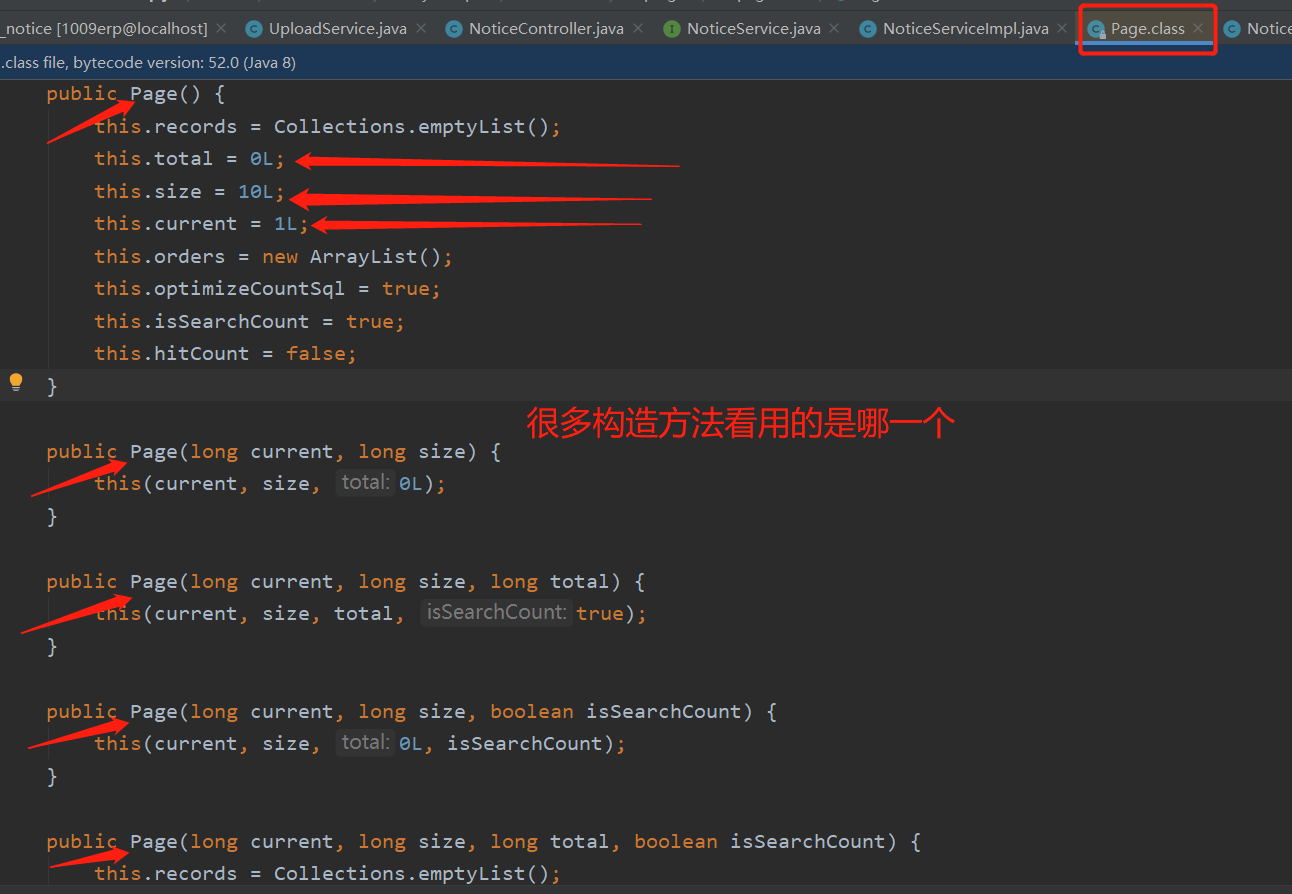The width and height of the screenshot is (1292, 894).
Task: Click the total: inlay hint in two-arg constructor
Action: [x=364, y=483]
